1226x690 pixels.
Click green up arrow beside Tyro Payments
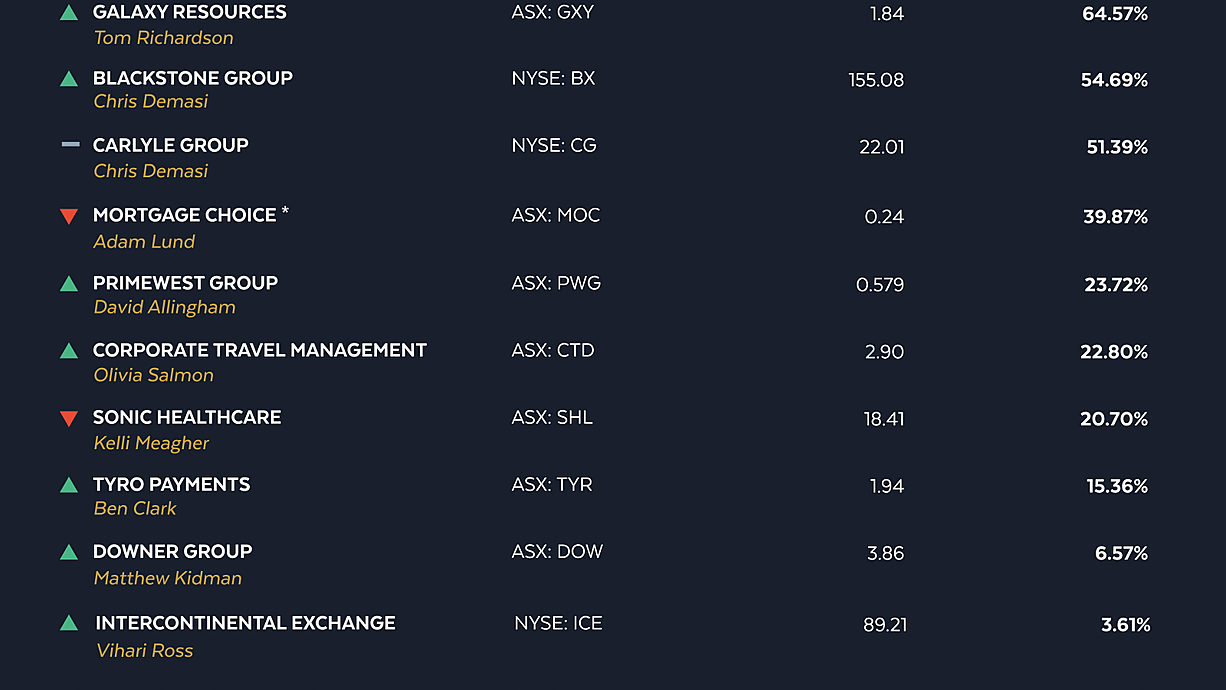(69, 485)
